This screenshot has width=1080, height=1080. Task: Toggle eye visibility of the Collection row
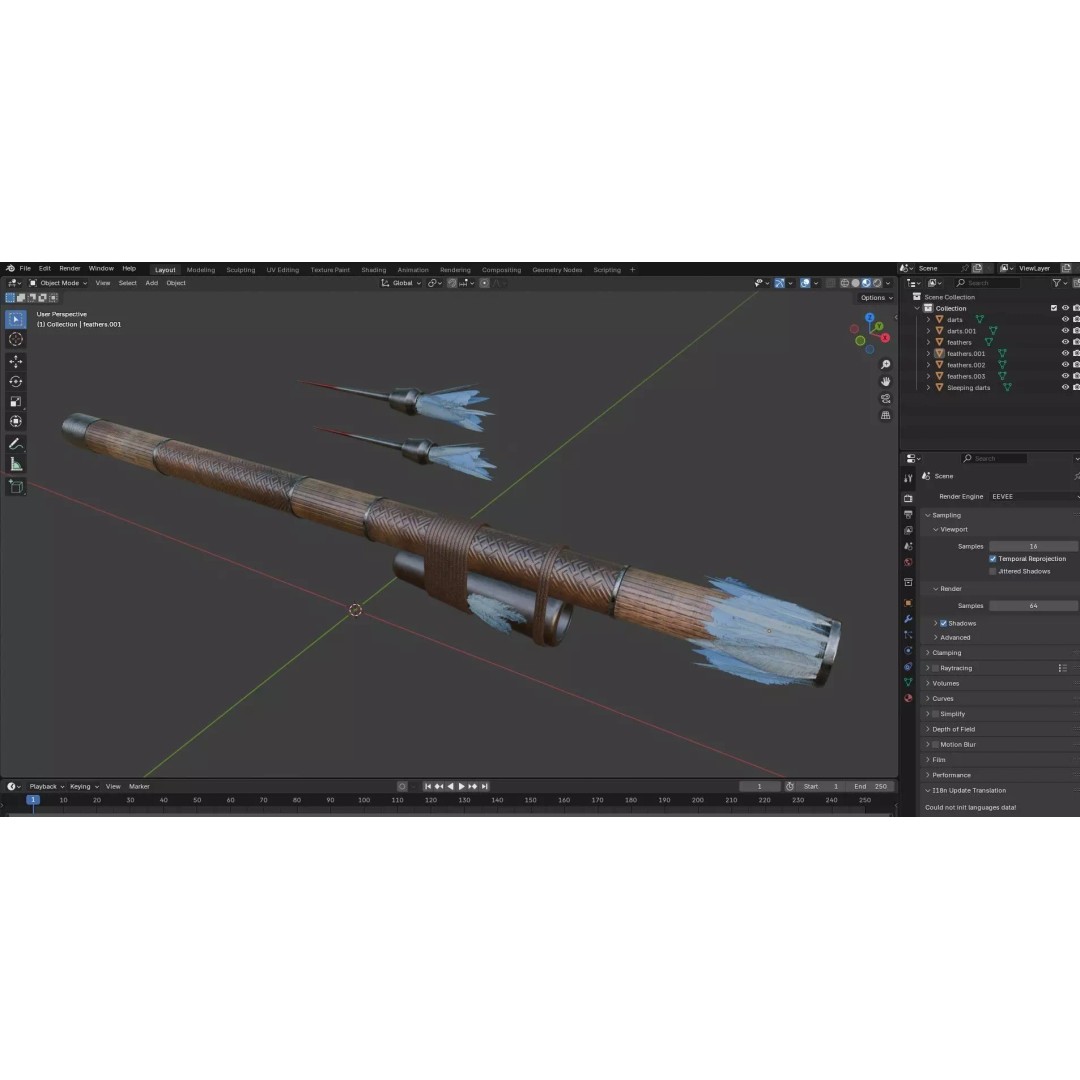click(x=1065, y=308)
